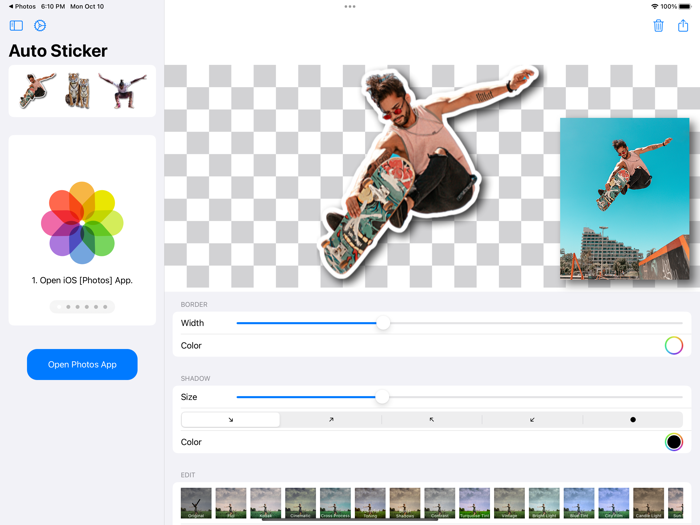Tap the battery indicator in status bar

pyautogui.click(x=685, y=6)
